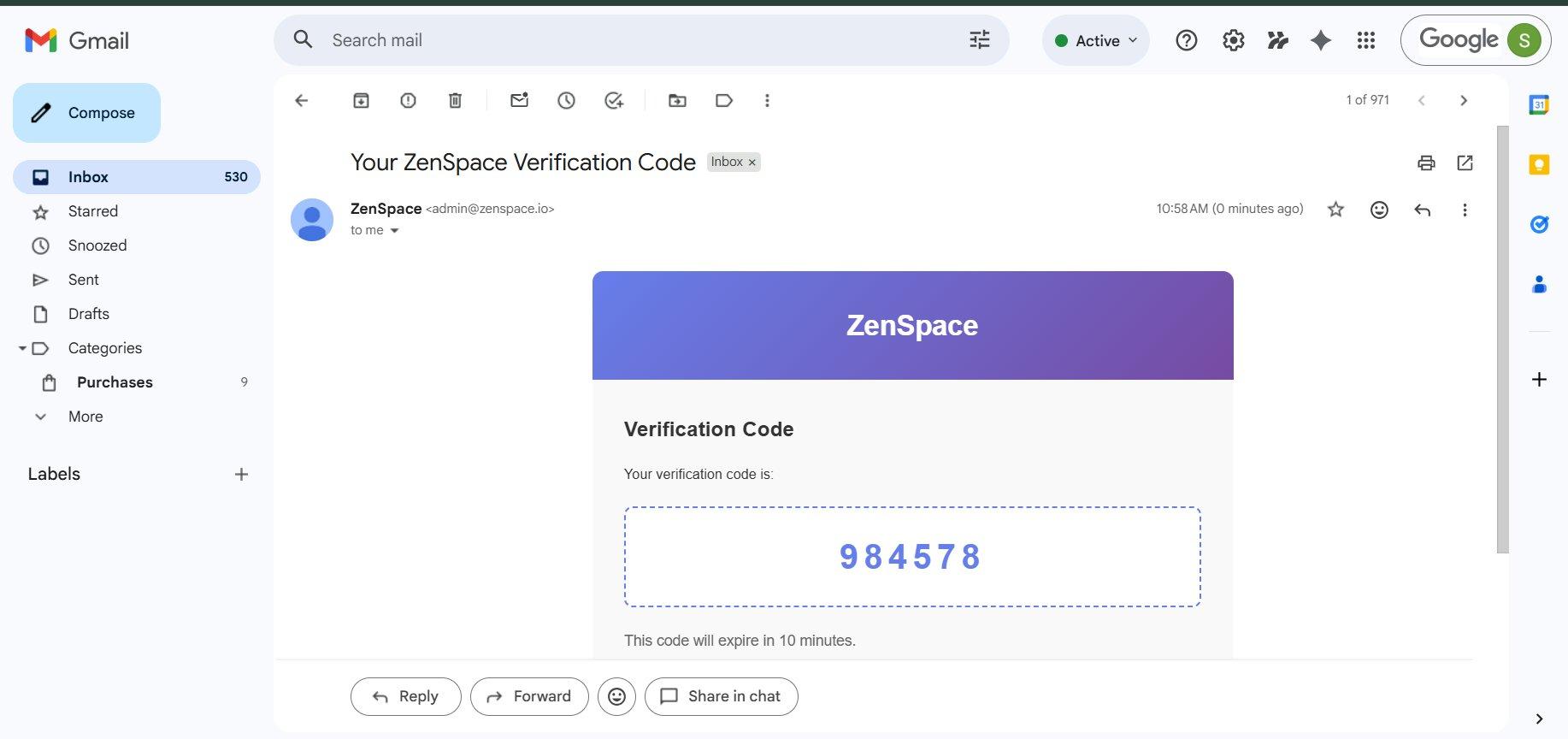The width and height of the screenshot is (1568, 739).
Task: Create a new label with plus
Action: tap(241, 474)
